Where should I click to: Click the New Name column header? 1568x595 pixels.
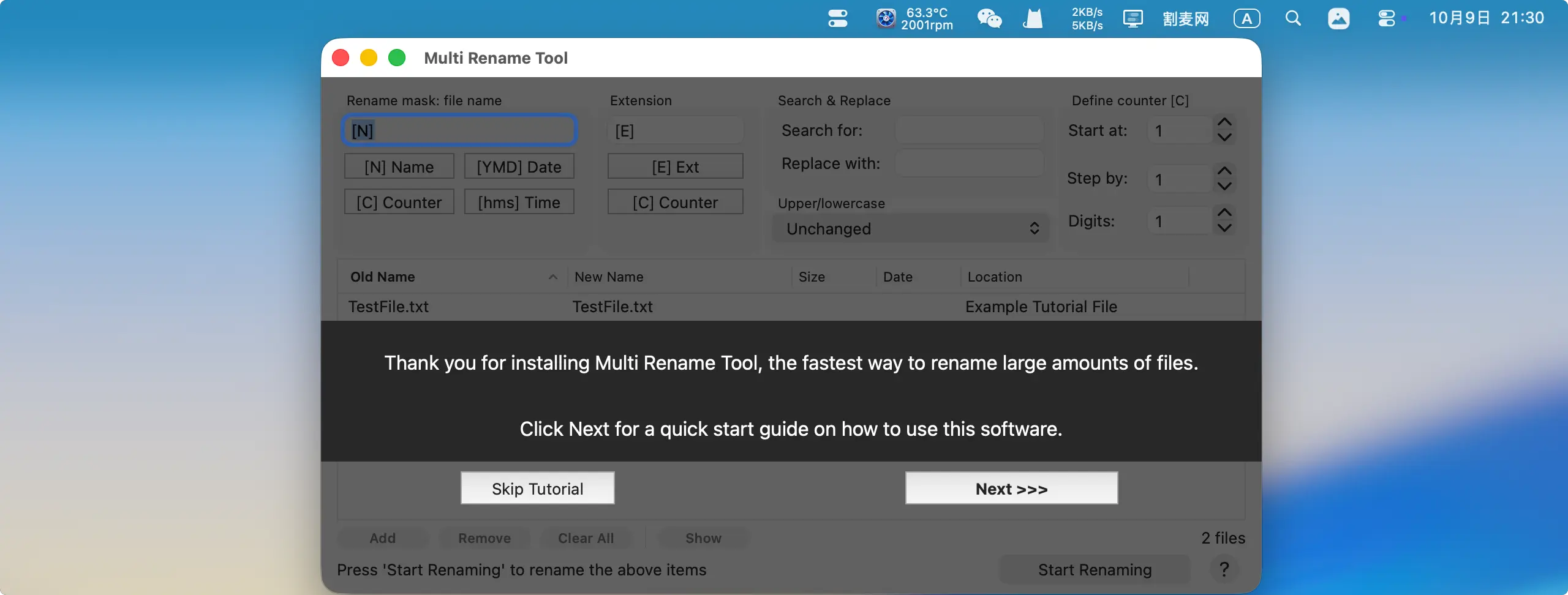point(679,277)
